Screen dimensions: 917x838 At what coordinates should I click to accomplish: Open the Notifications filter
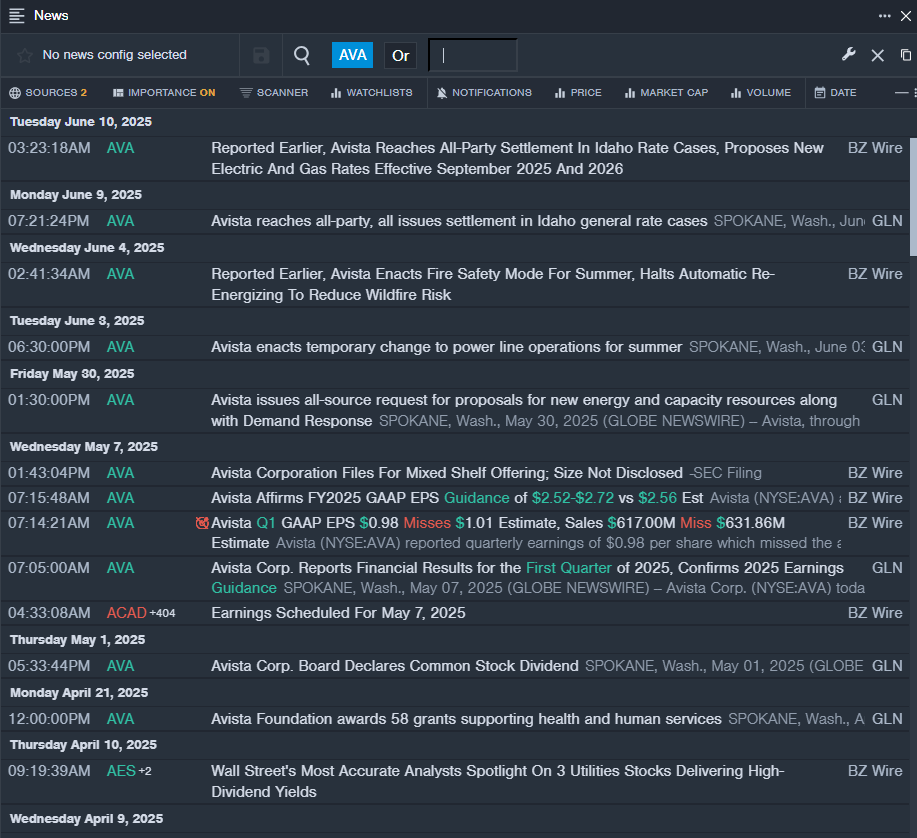click(484, 93)
